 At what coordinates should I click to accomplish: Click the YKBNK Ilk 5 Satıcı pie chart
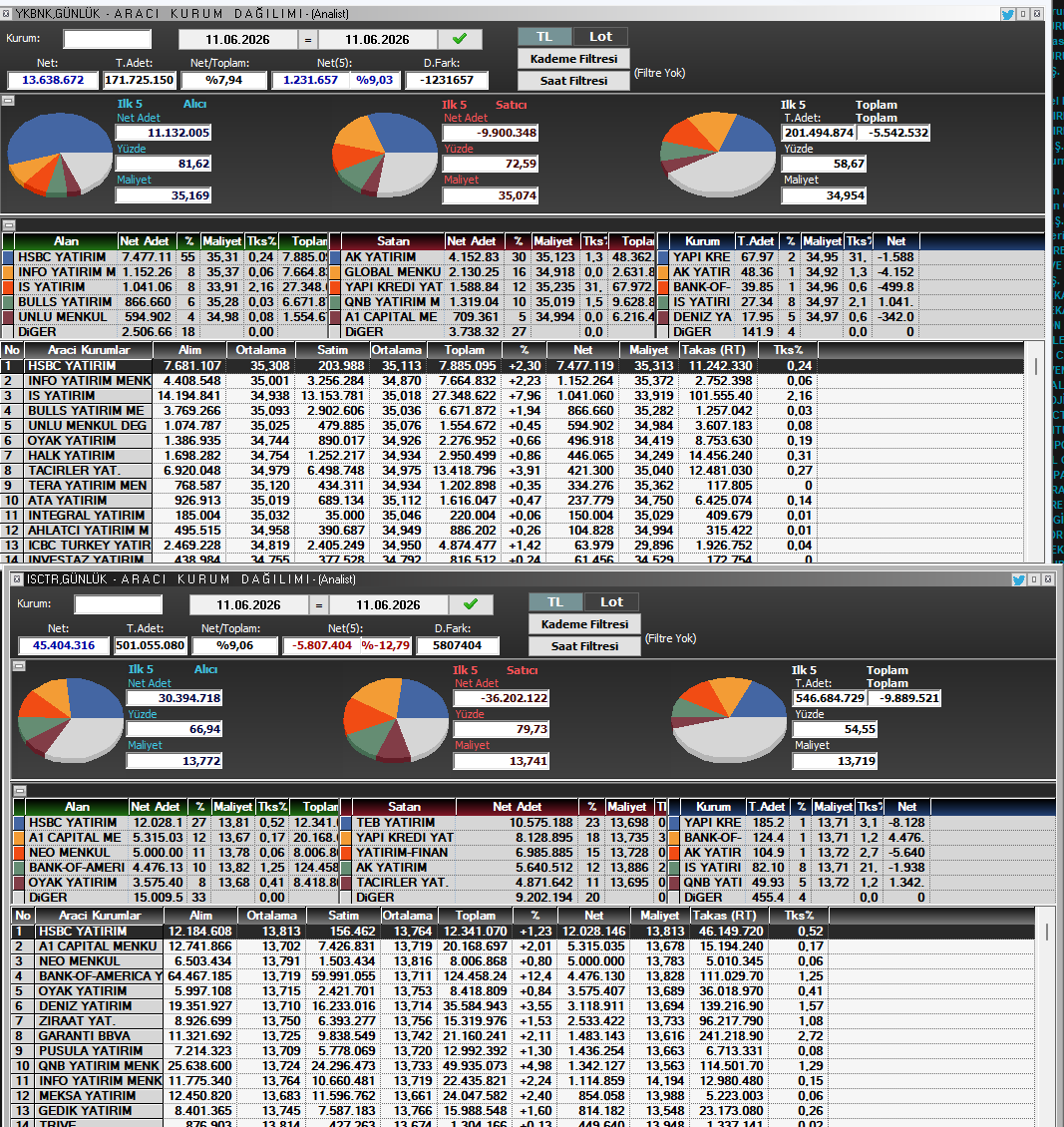[x=385, y=156]
